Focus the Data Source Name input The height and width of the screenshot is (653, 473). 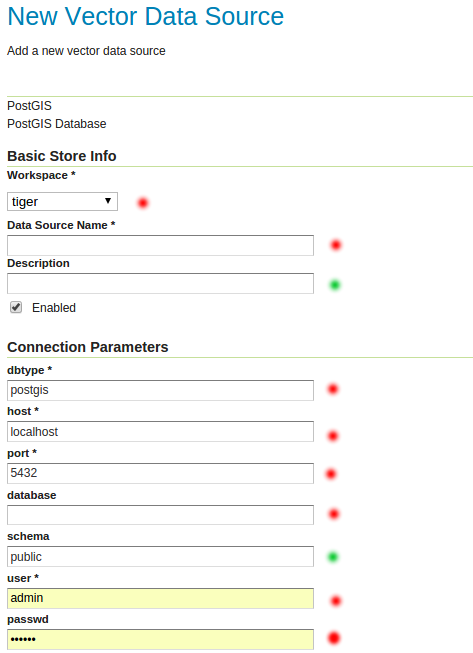pyautogui.click(x=160, y=245)
